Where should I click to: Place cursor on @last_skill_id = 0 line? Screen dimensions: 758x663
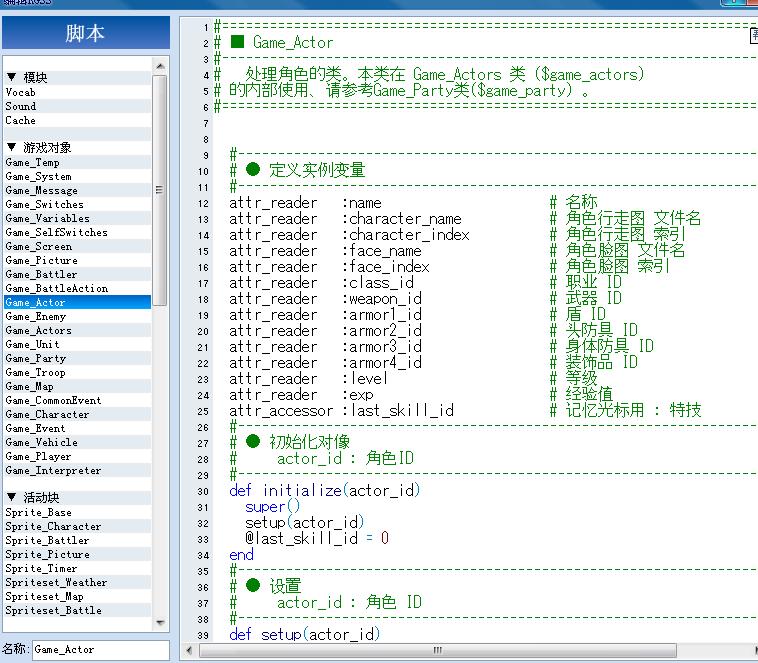pos(317,538)
